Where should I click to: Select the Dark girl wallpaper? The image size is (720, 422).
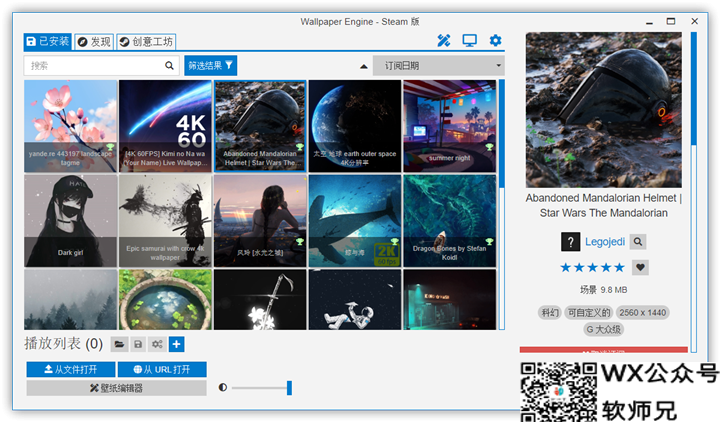pos(71,220)
